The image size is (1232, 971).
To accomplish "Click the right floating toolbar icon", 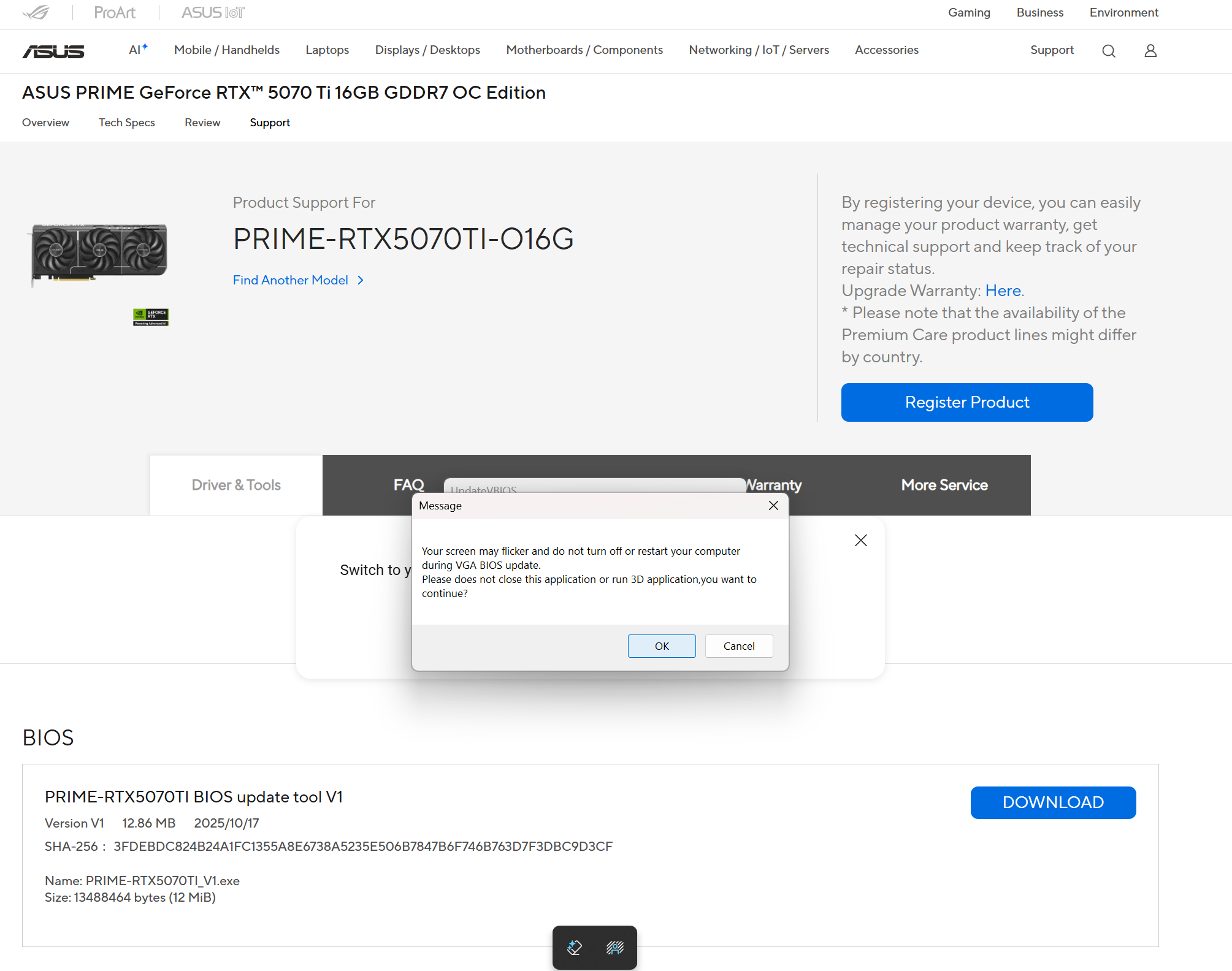I will (615, 948).
